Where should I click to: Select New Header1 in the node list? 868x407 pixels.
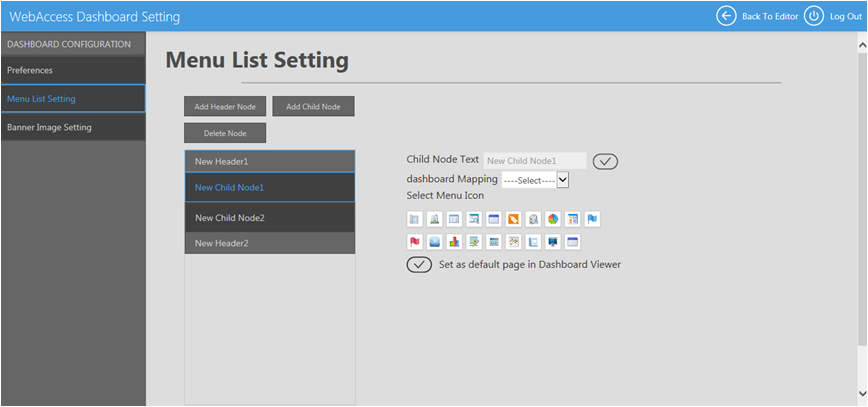point(270,161)
